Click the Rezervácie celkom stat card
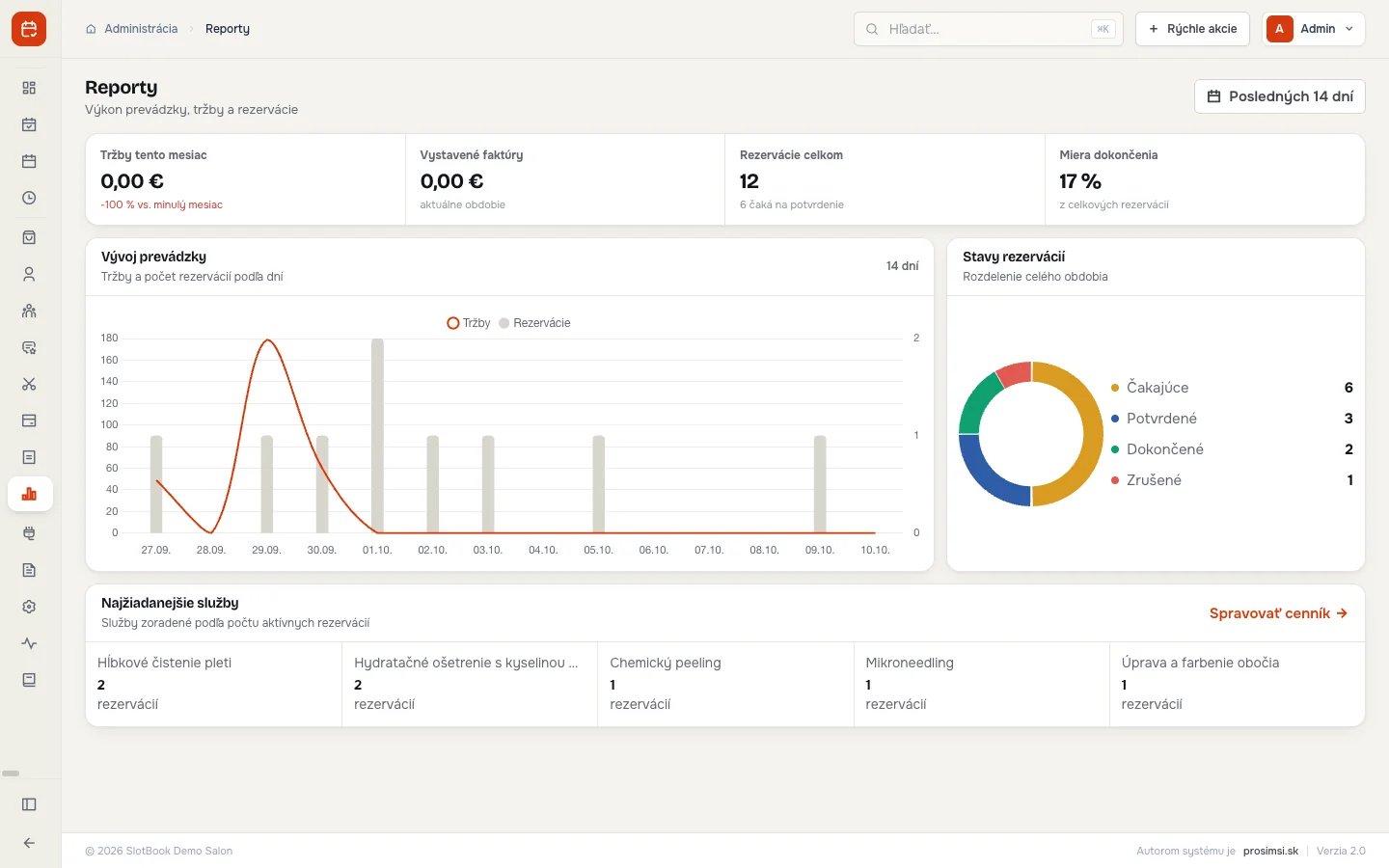This screenshot has height=868, width=1389. tap(885, 179)
